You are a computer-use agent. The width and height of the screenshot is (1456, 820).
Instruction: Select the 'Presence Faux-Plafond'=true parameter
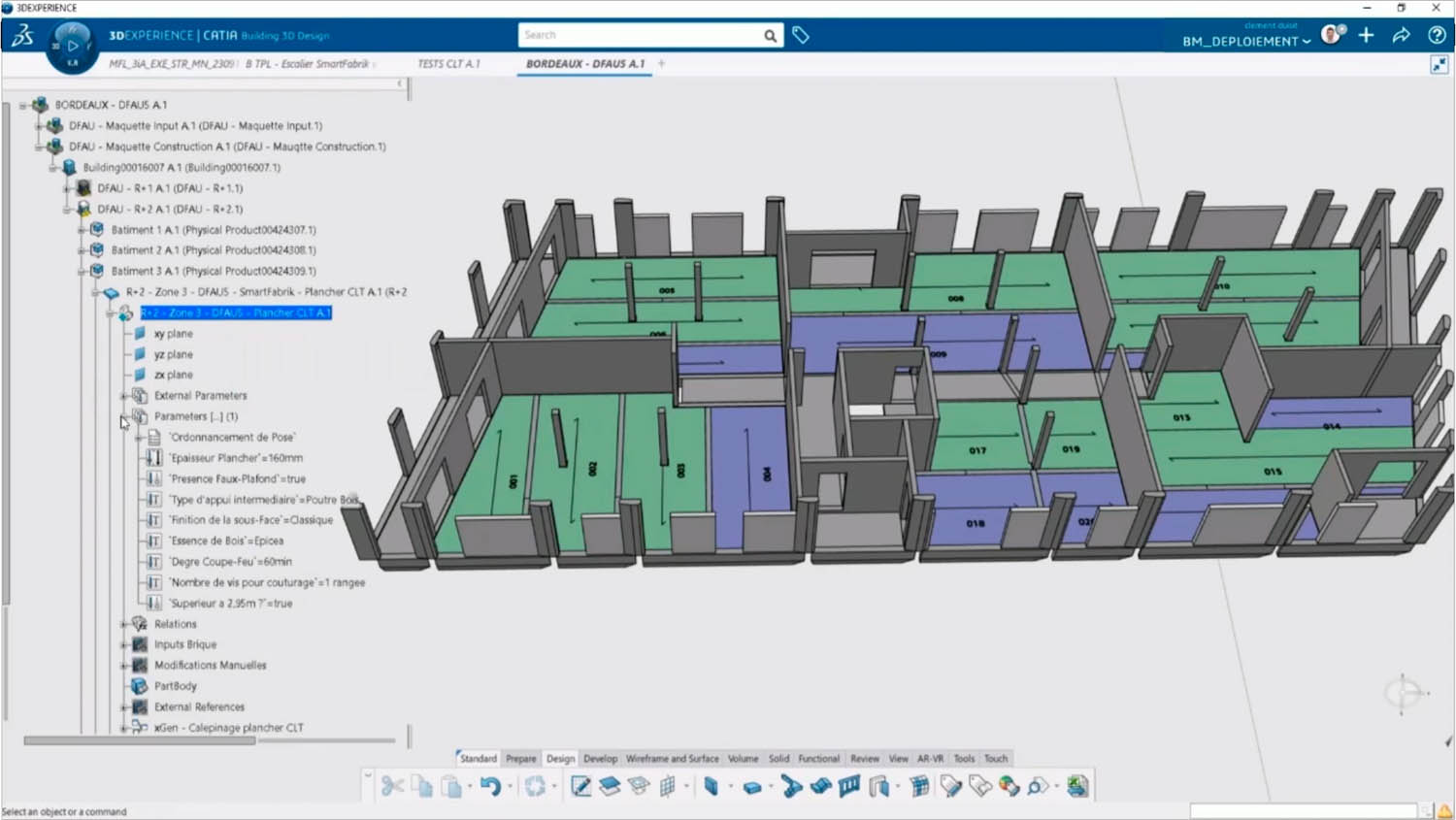tap(237, 479)
